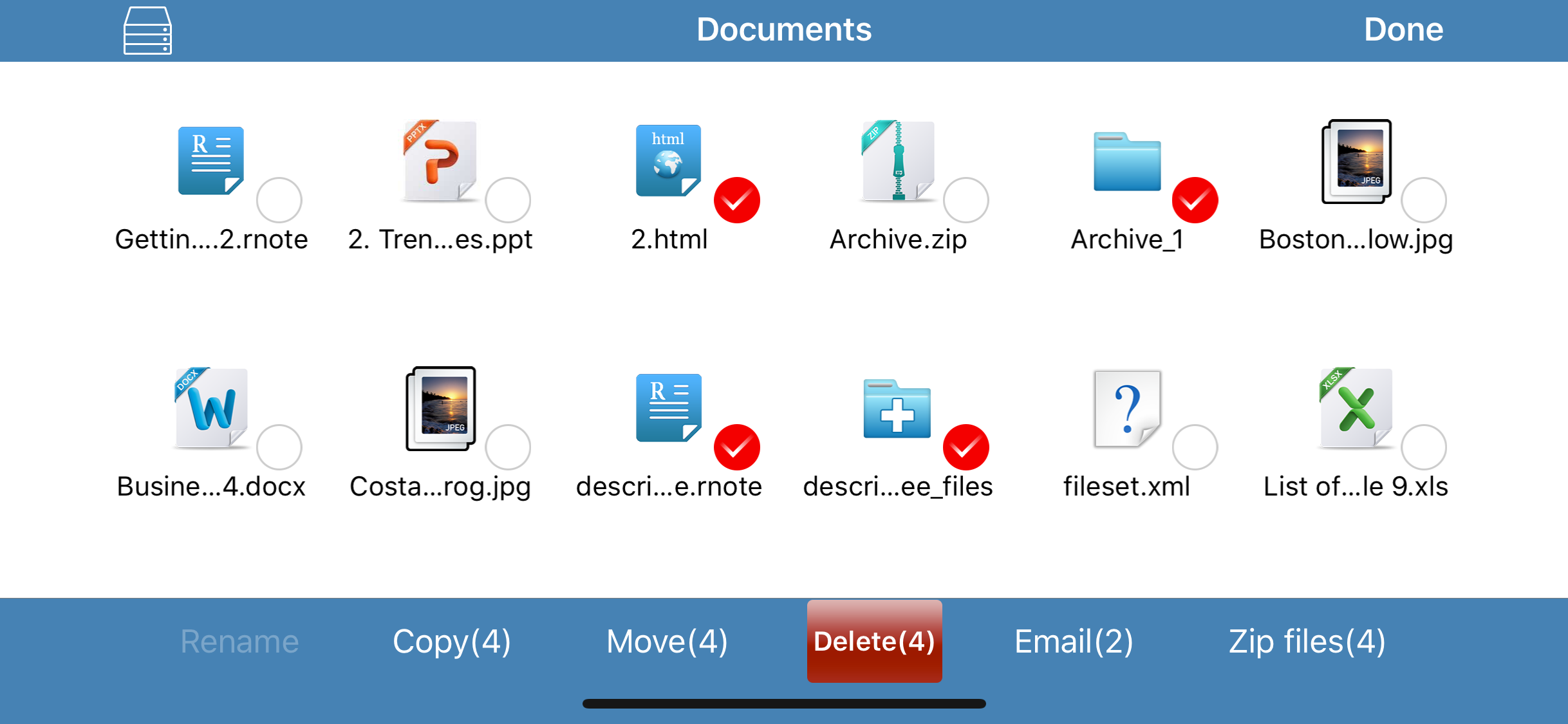This screenshot has width=1568, height=724.
Task: Tap the Excel xls file icon
Action: 1356,408
